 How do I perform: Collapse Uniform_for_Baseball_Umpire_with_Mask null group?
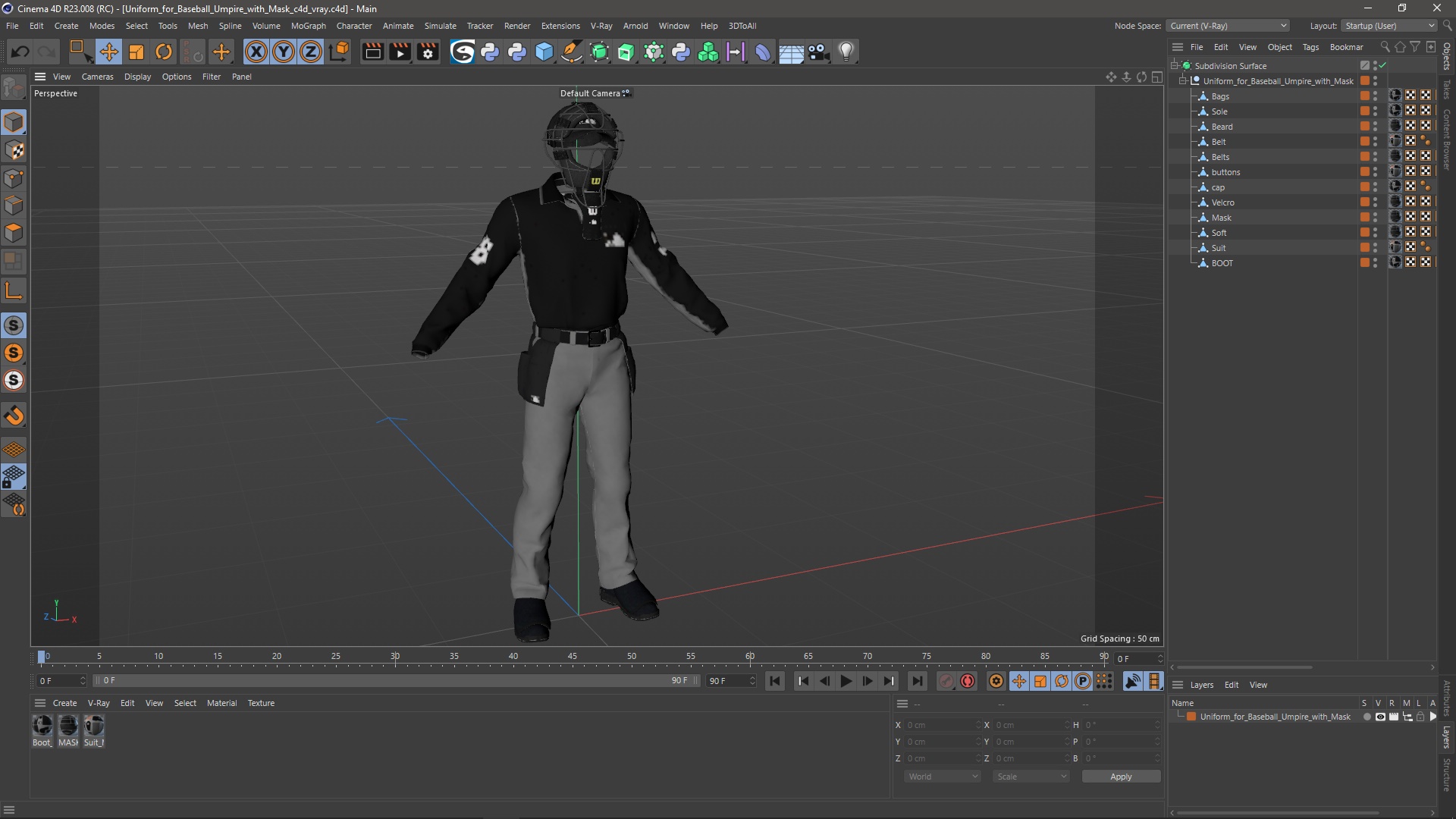tap(1183, 80)
